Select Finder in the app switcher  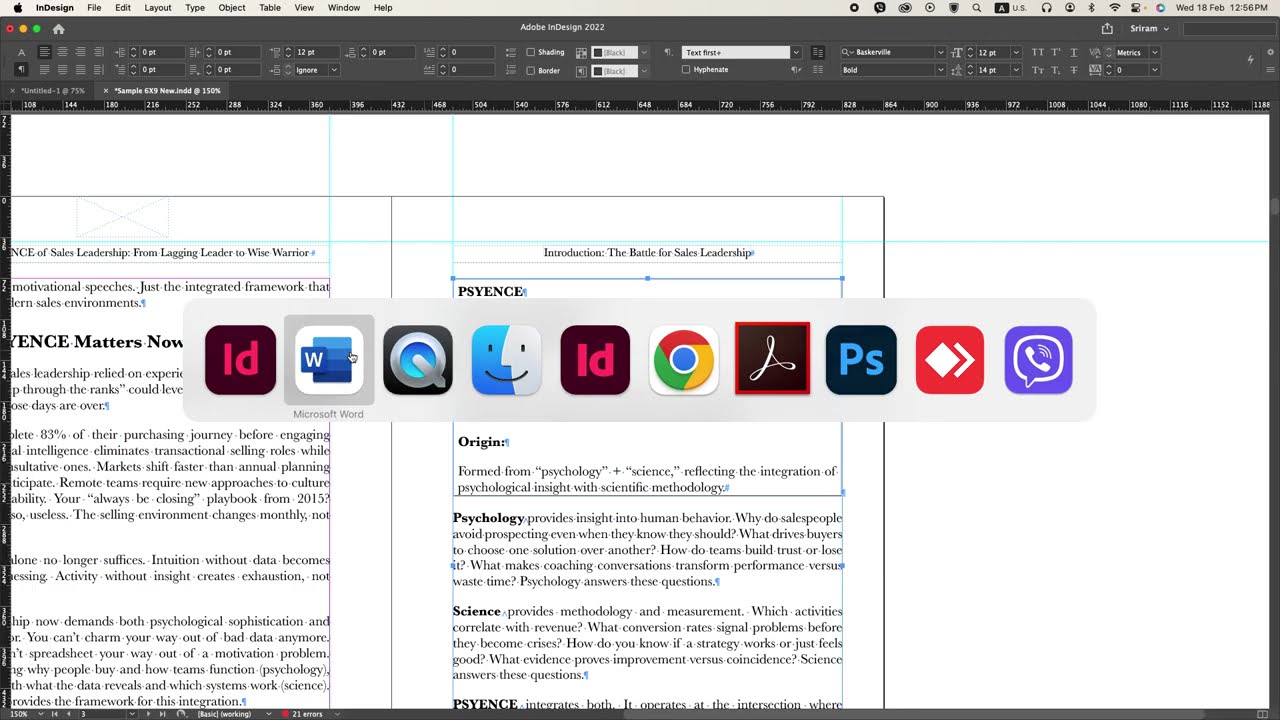(506, 359)
